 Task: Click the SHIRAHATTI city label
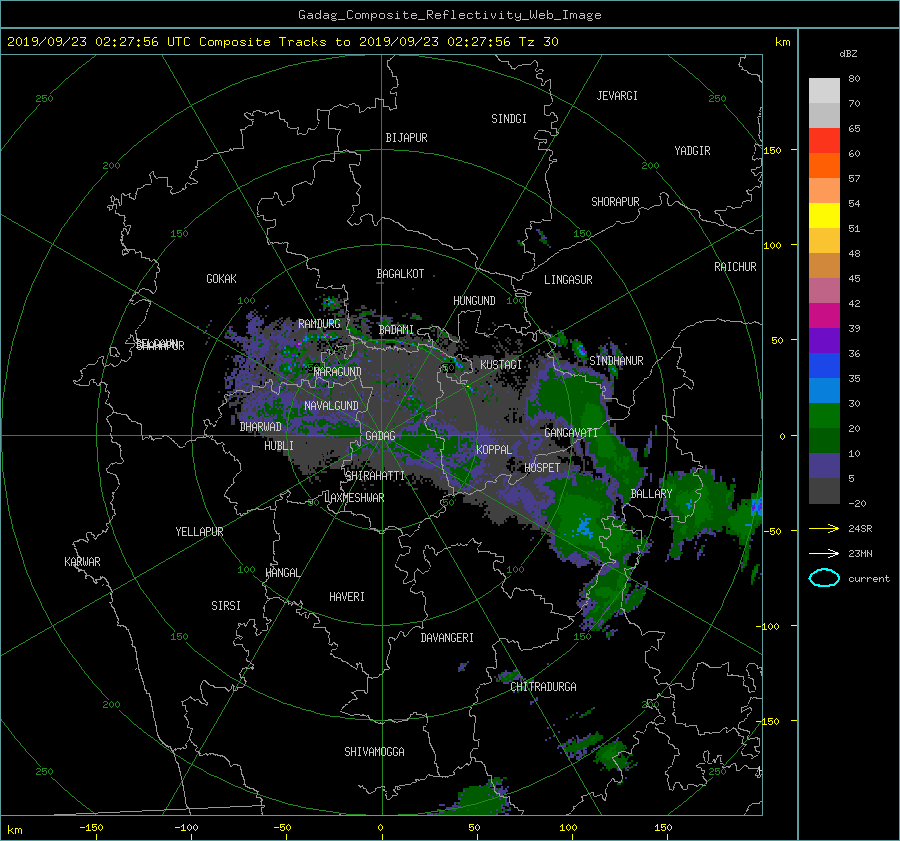pyautogui.click(x=375, y=476)
